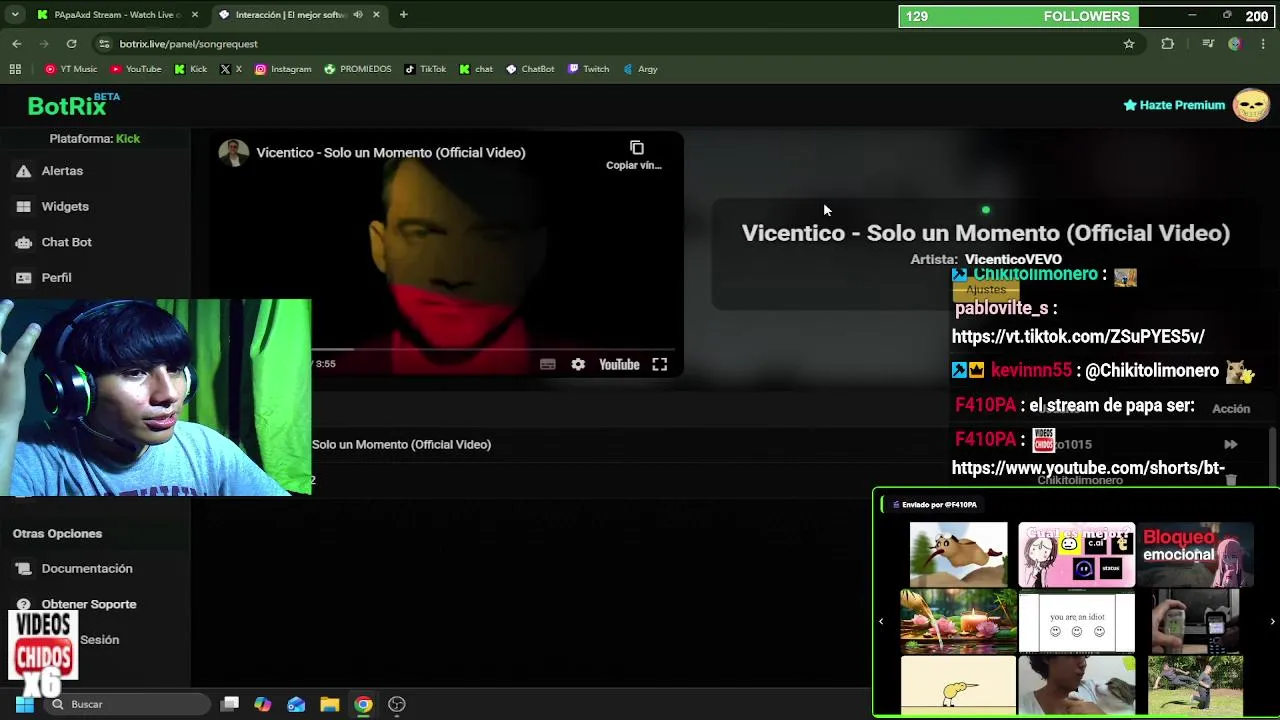Open YouTube player settings gear
The image size is (1280, 720).
[578, 364]
